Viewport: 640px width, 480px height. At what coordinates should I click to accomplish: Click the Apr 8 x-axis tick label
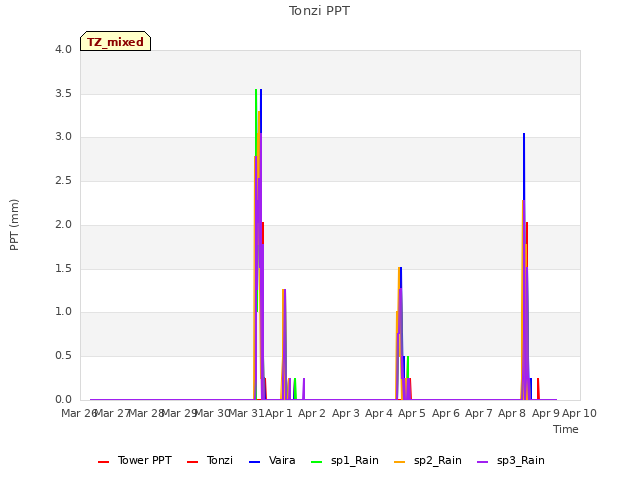(512, 413)
